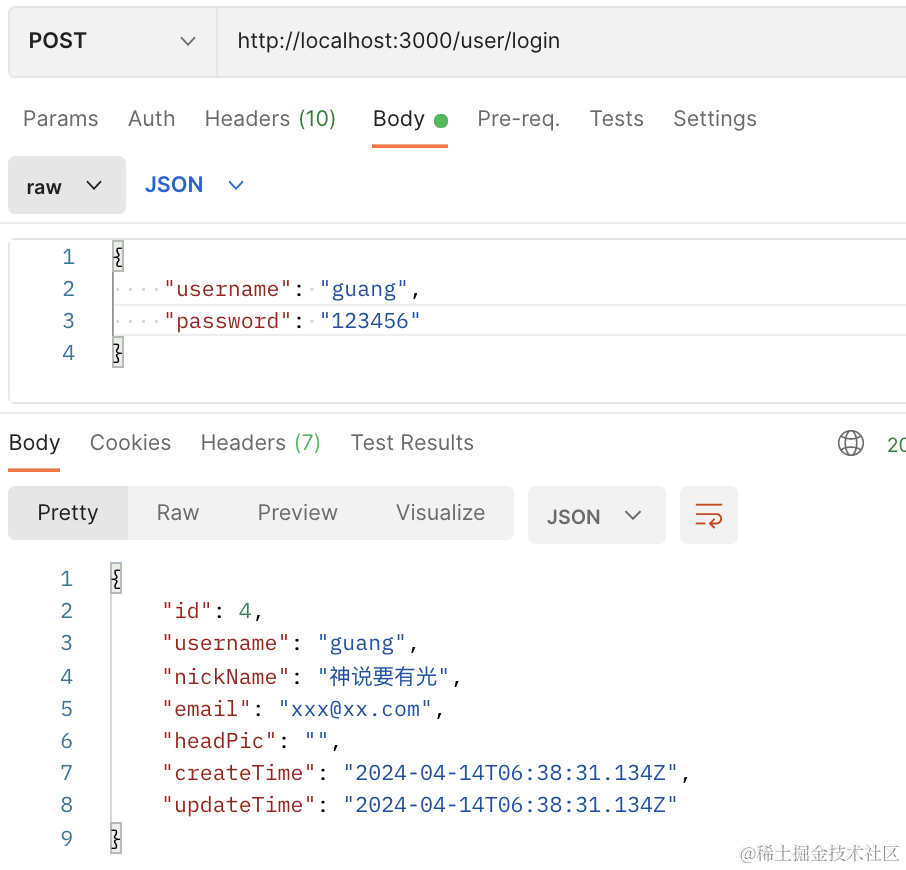
Task: Open the Auth tab
Action: coord(151,119)
